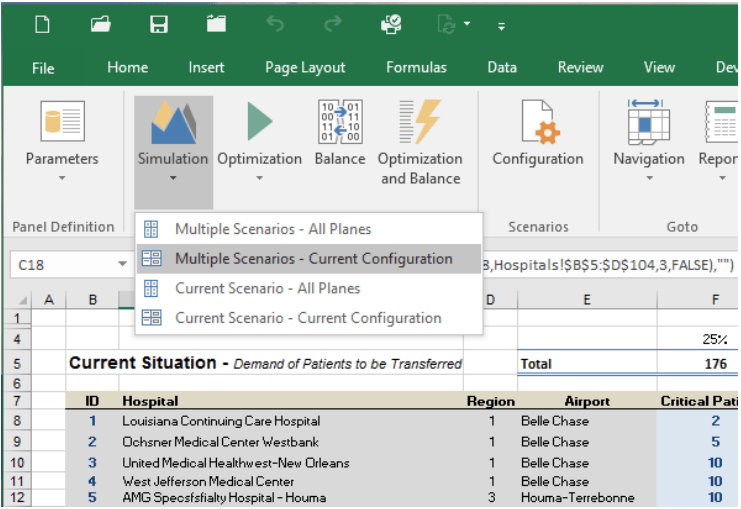
Task: Click the Optimization and Balance icon
Action: 420,122
